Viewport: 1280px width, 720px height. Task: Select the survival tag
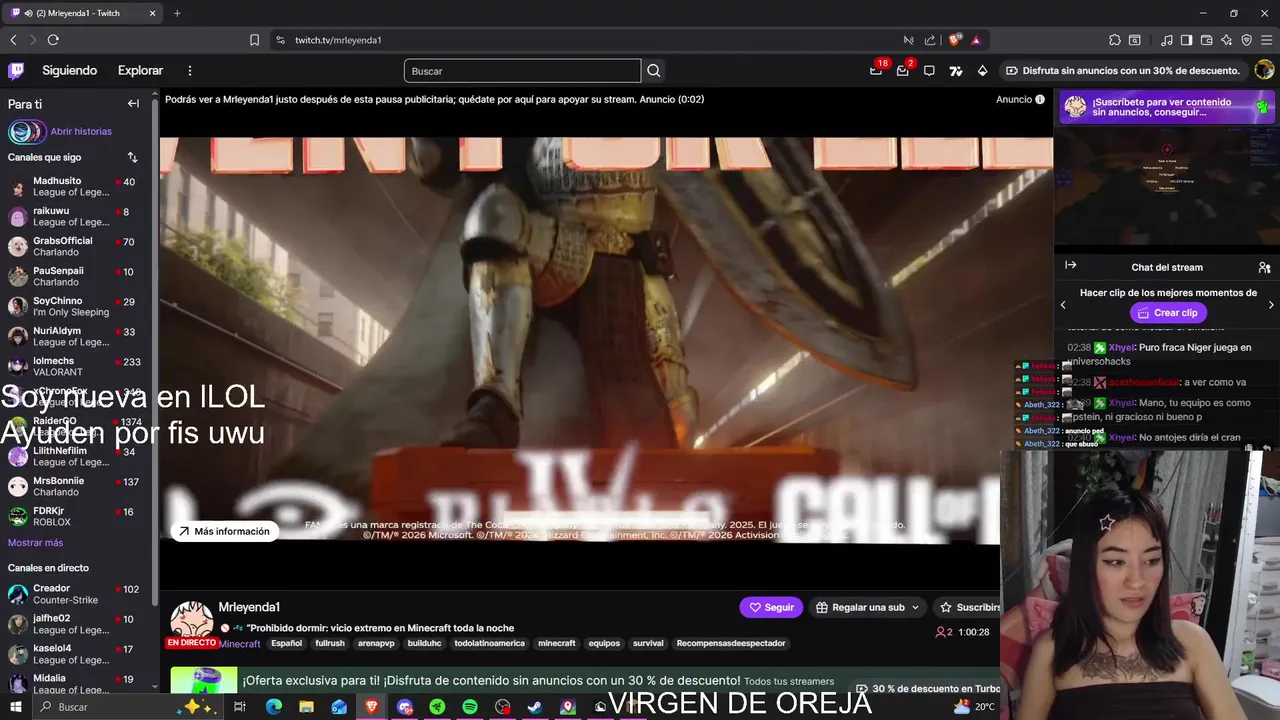tap(648, 643)
